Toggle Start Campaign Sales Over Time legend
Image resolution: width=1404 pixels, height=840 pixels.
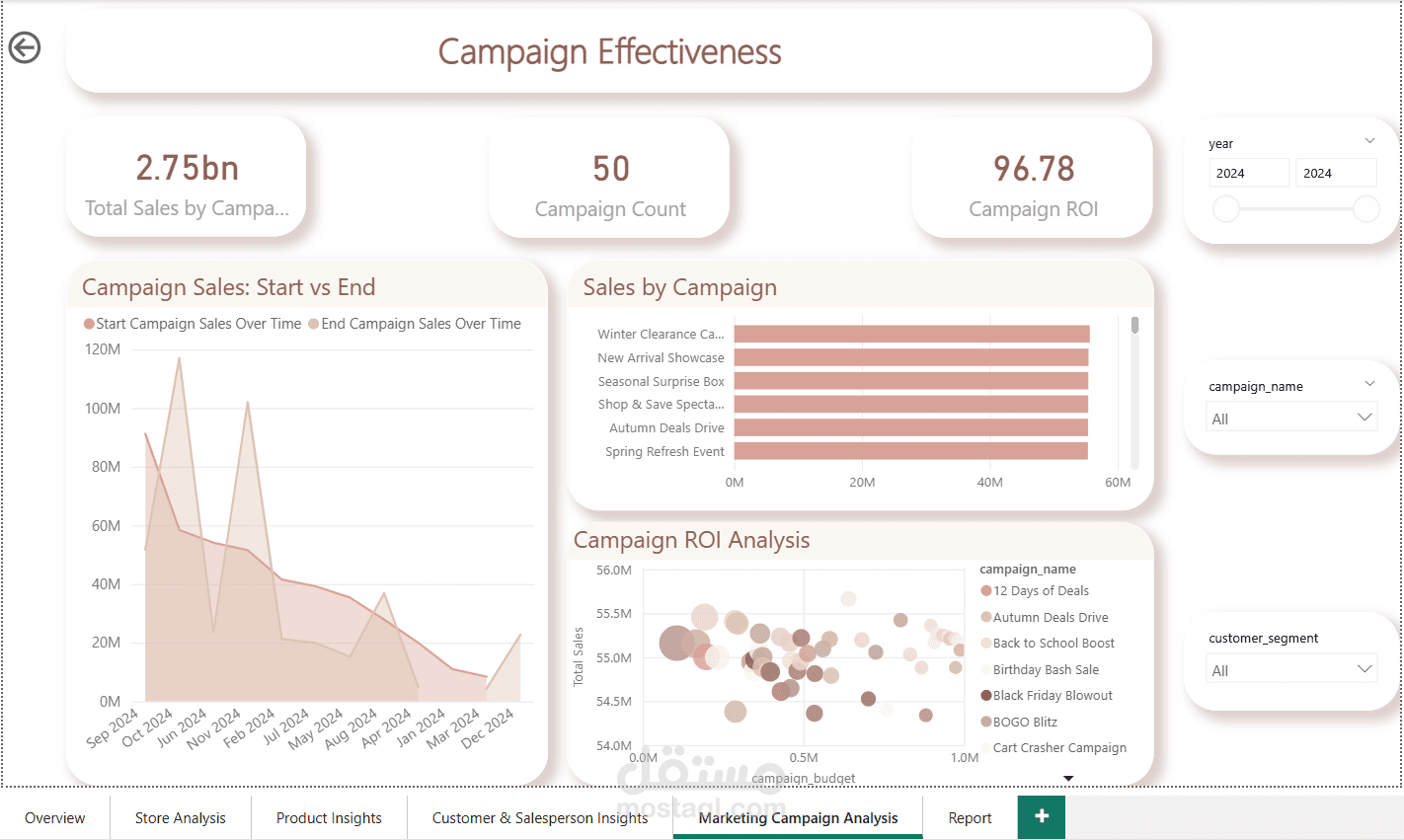coord(193,324)
